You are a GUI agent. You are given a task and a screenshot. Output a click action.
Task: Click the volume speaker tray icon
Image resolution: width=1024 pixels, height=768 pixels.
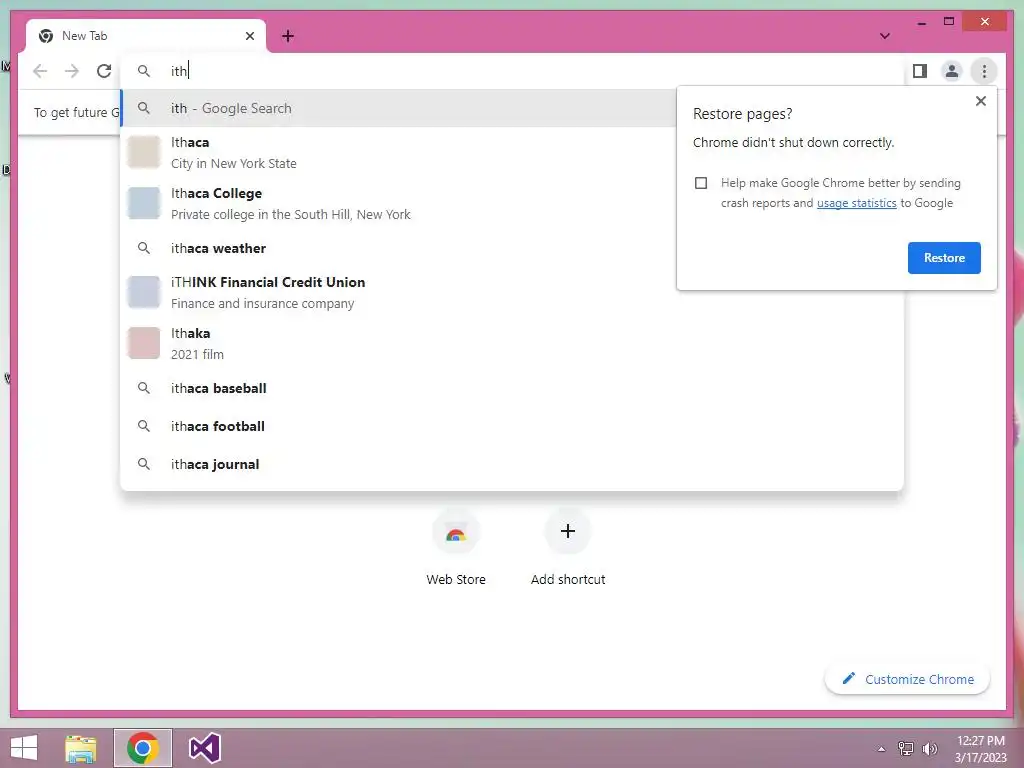[x=929, y=749]
